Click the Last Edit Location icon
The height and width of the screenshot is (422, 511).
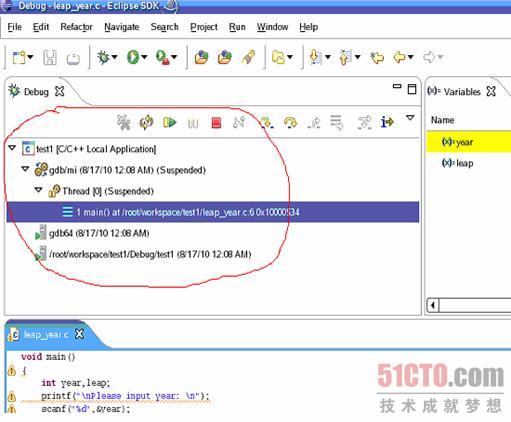(377, 58)
